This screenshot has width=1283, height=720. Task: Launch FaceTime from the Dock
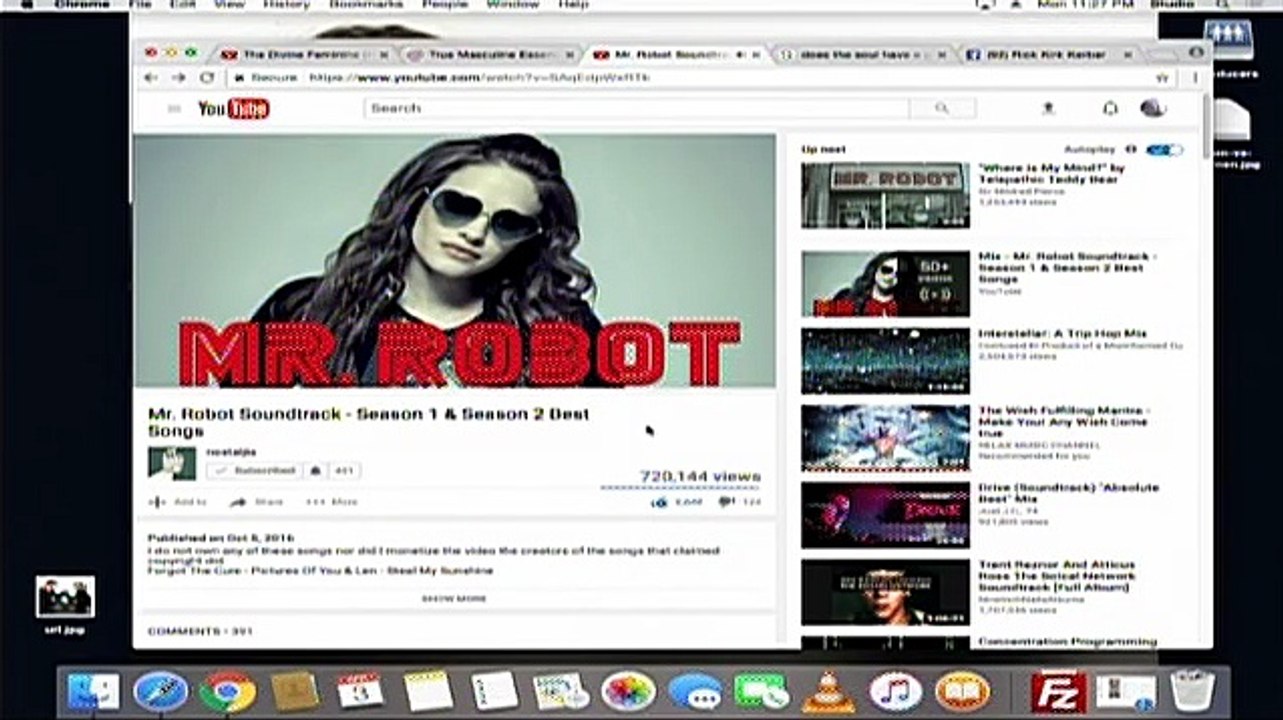pyautogui.click(x=762, y=691)
